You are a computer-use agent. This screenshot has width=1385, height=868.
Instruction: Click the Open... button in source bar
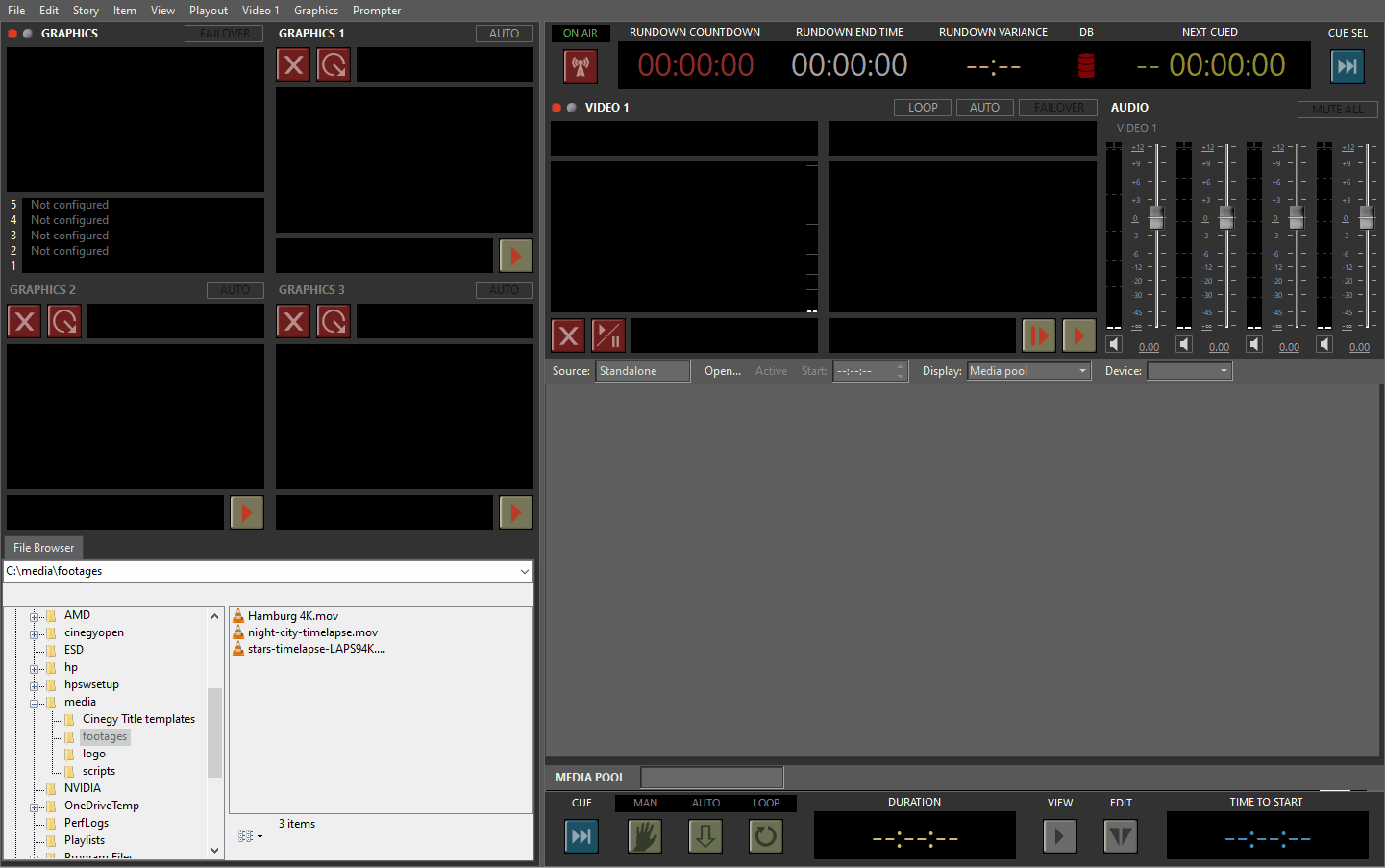pyautogui.click(x=722, y=371)
